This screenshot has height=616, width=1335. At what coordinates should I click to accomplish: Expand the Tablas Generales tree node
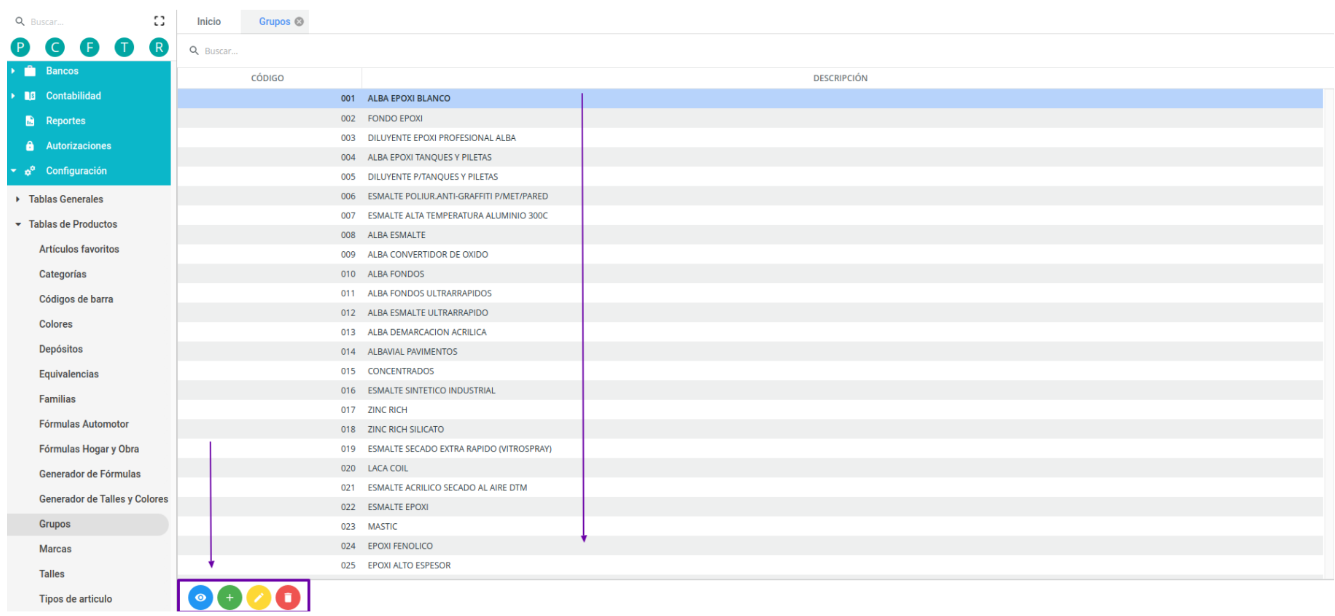pos(19,199)
